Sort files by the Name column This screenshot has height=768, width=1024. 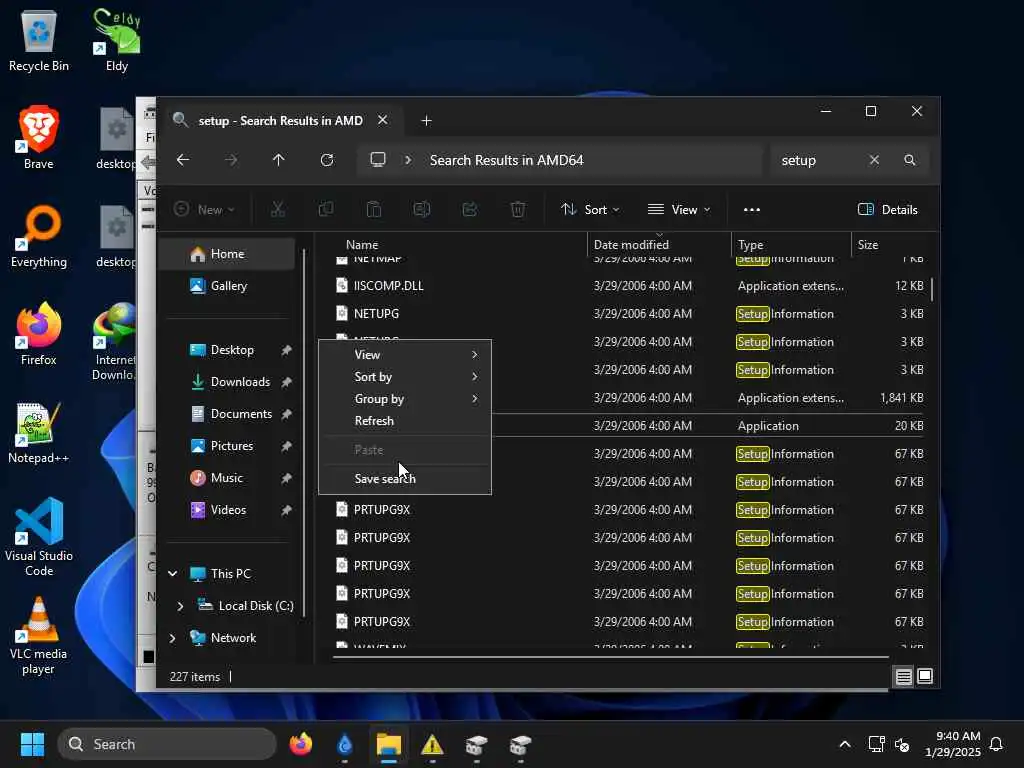[x=362, y=245]
